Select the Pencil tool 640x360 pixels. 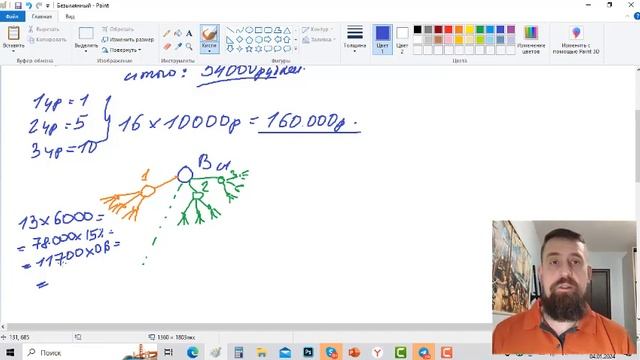167,33
